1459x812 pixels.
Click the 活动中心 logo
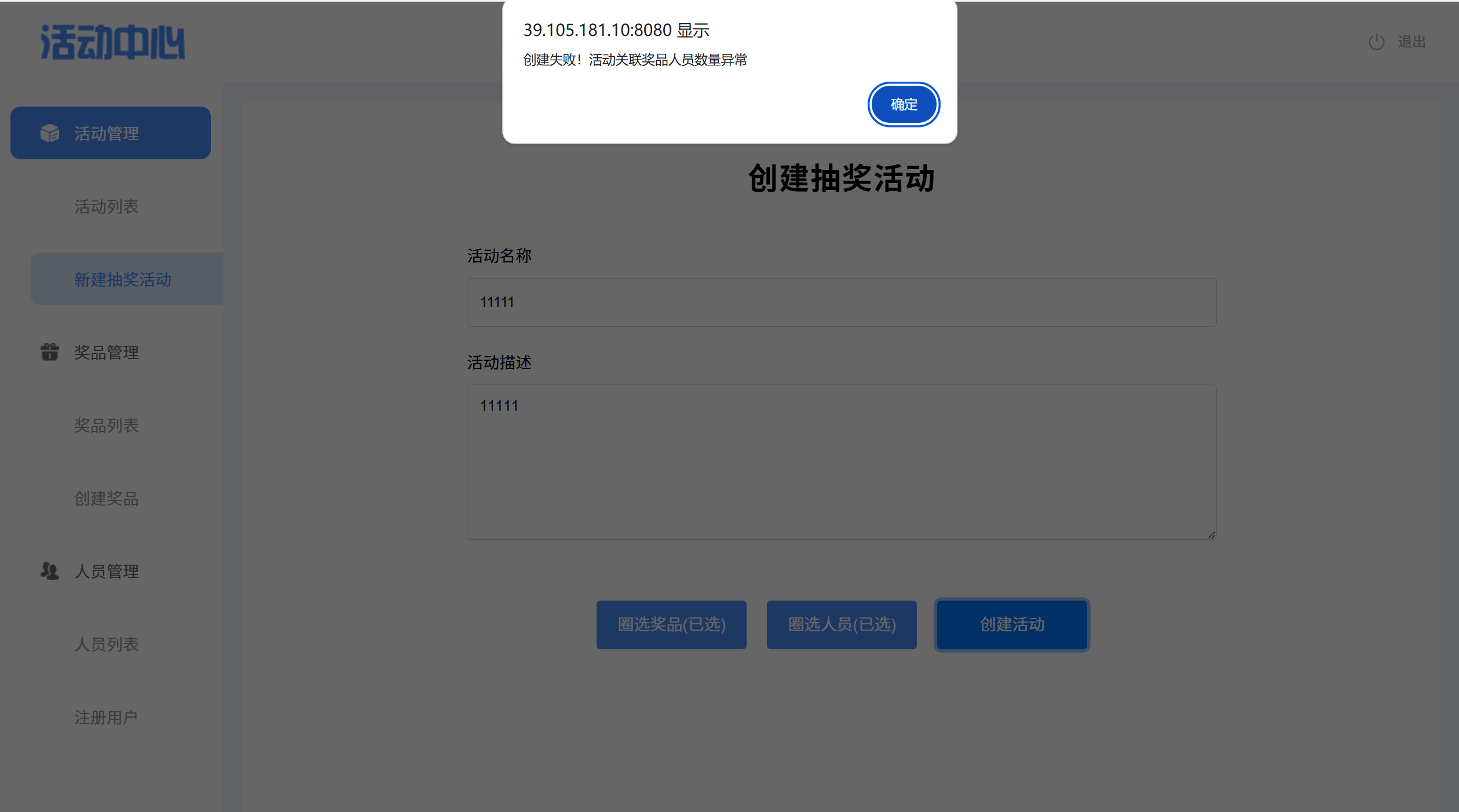click(x=112, y=42)
